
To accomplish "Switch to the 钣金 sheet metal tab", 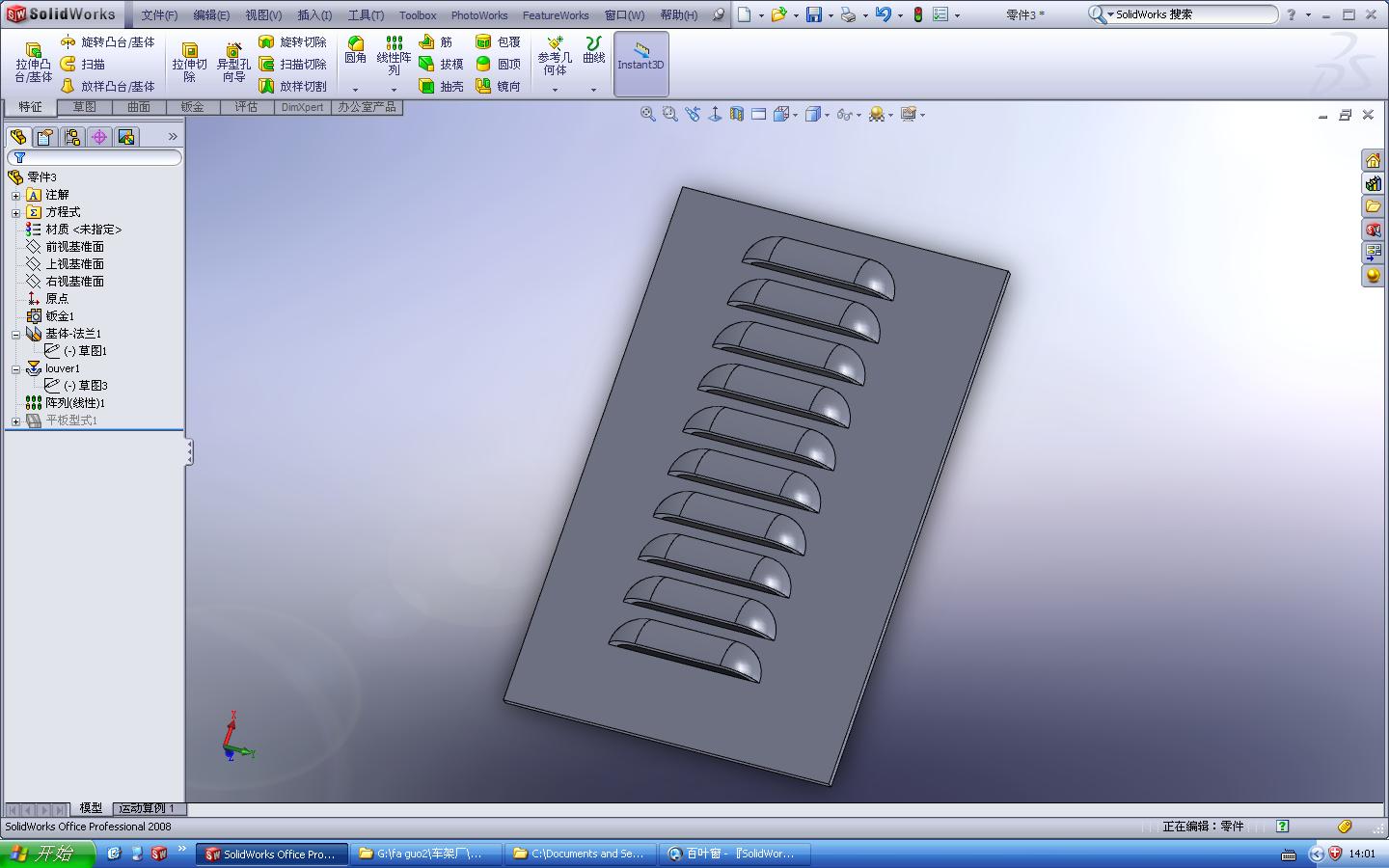I will pos(193,107).
